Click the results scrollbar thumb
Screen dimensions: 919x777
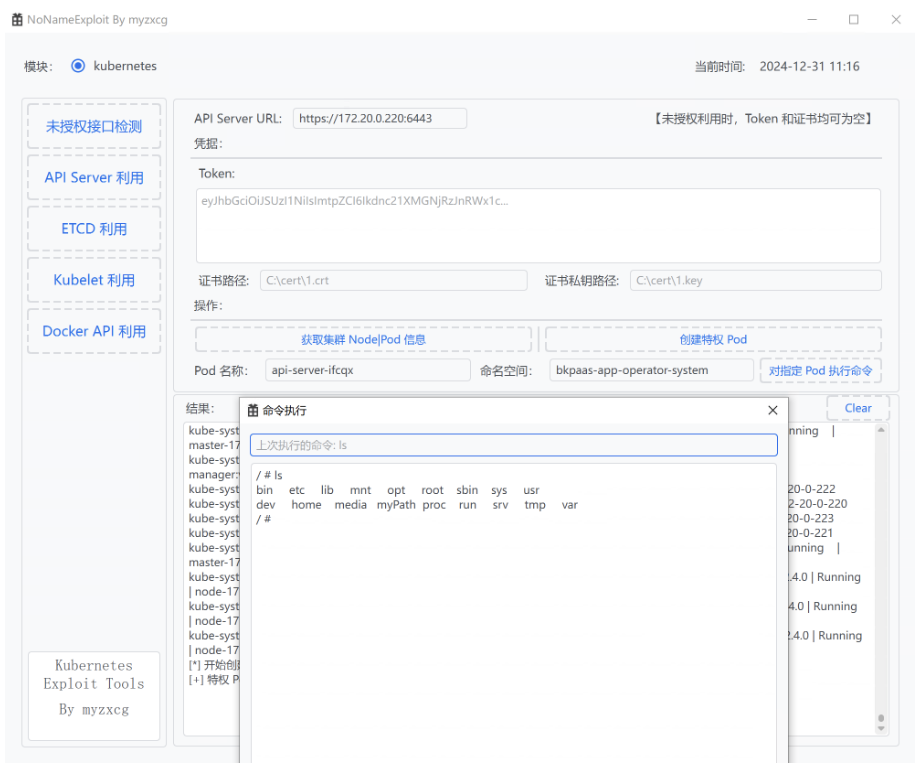tap(880, 718)
